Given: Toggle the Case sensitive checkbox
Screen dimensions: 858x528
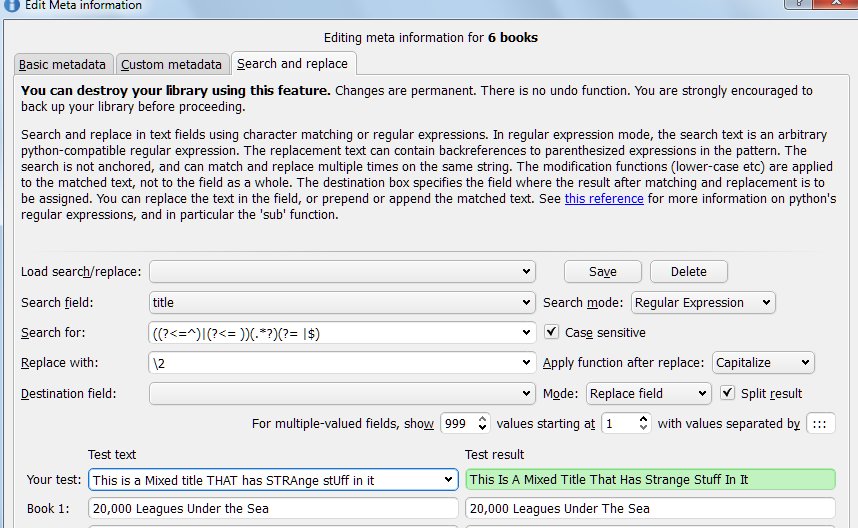Looking at the screenshot, I should [x=552, y=333].
